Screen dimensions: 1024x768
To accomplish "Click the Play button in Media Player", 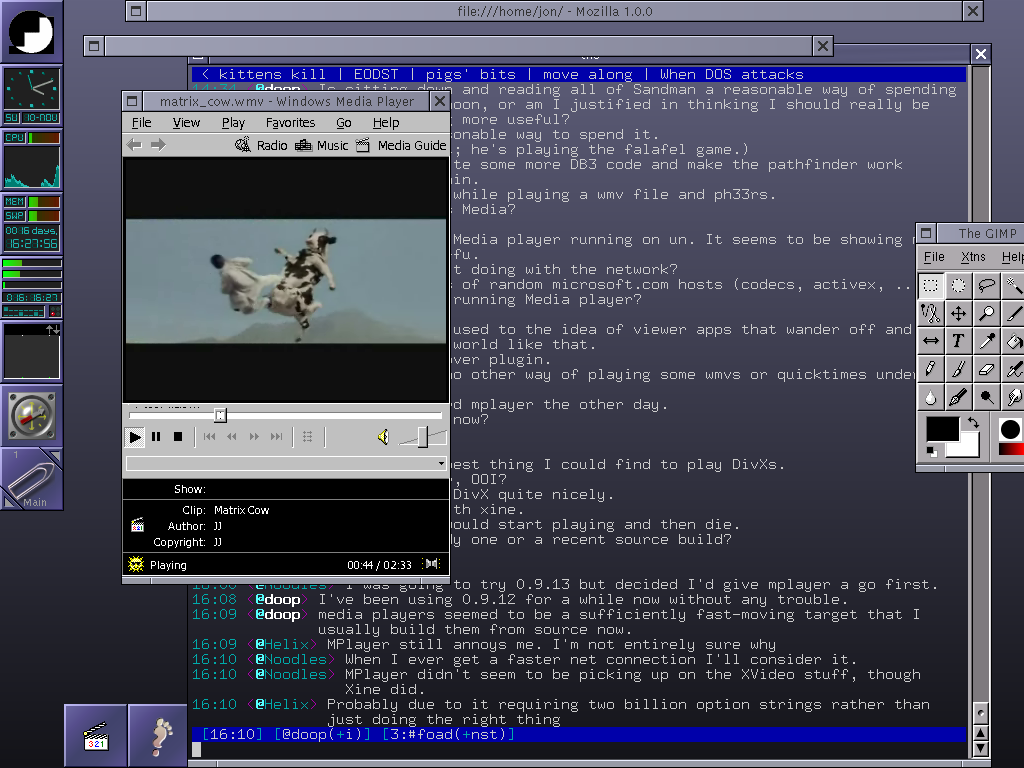I will coord(135,437).
